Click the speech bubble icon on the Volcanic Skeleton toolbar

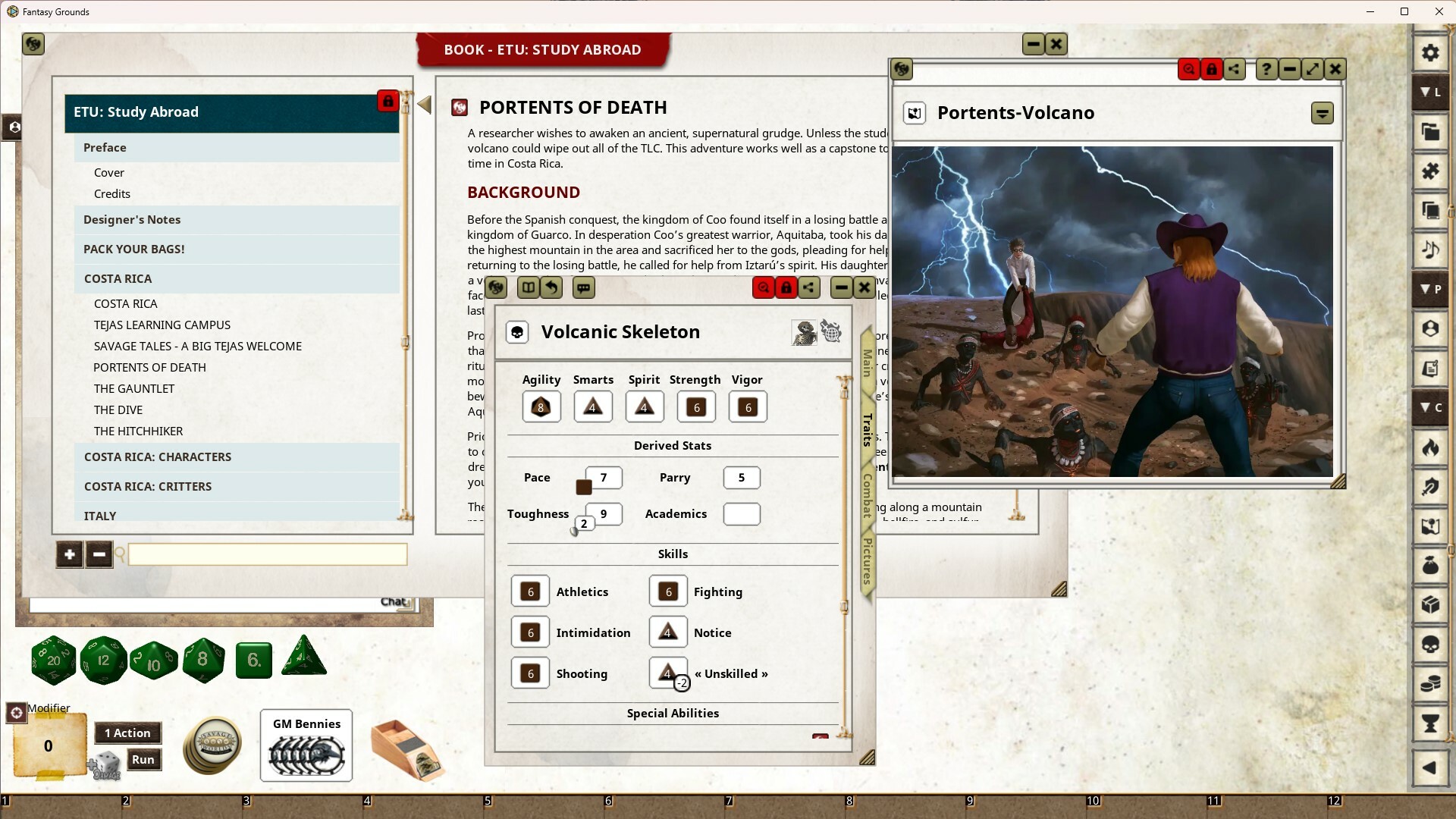[584, 287]
